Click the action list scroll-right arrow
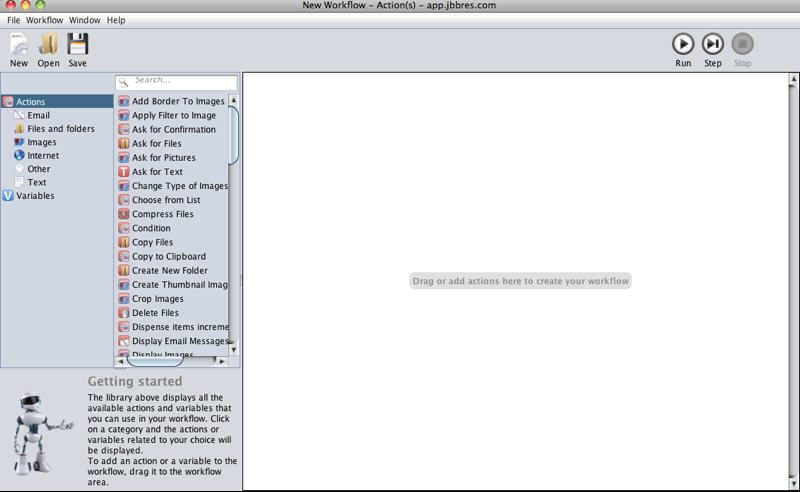 click(221, 361)
